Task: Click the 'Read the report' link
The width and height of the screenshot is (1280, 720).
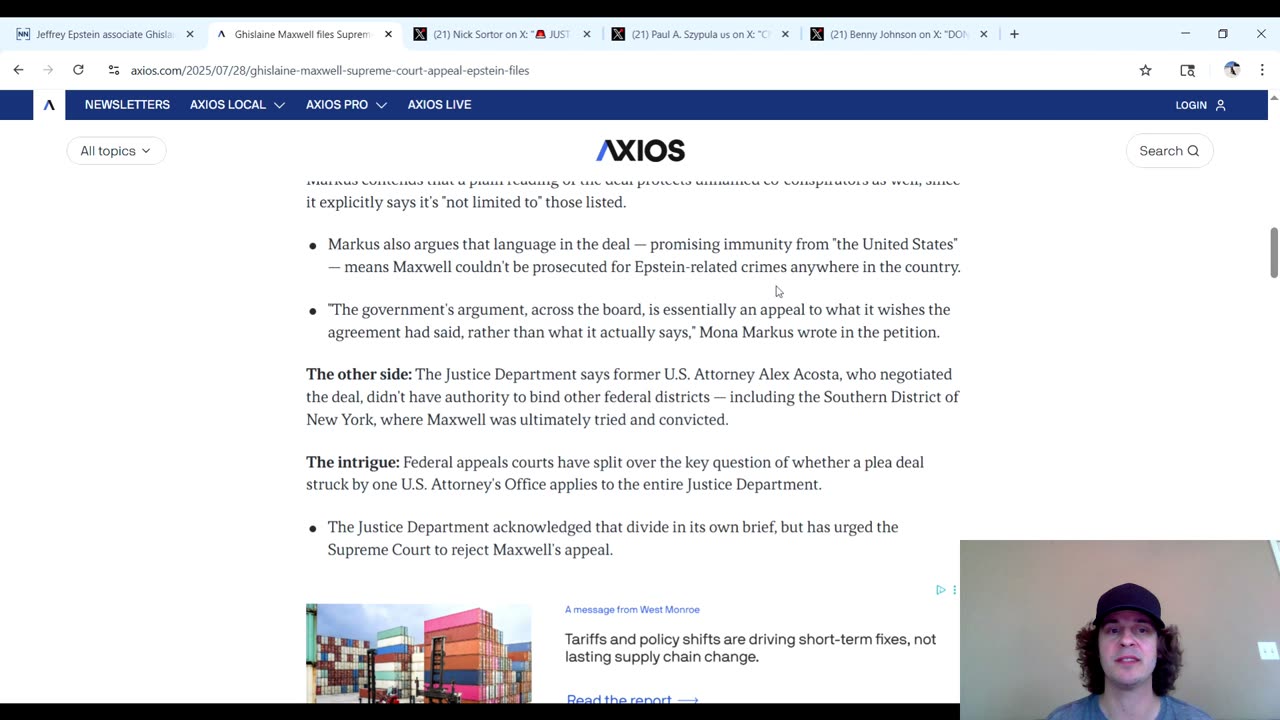Action: pyautogui.click(x=632, y=699)
